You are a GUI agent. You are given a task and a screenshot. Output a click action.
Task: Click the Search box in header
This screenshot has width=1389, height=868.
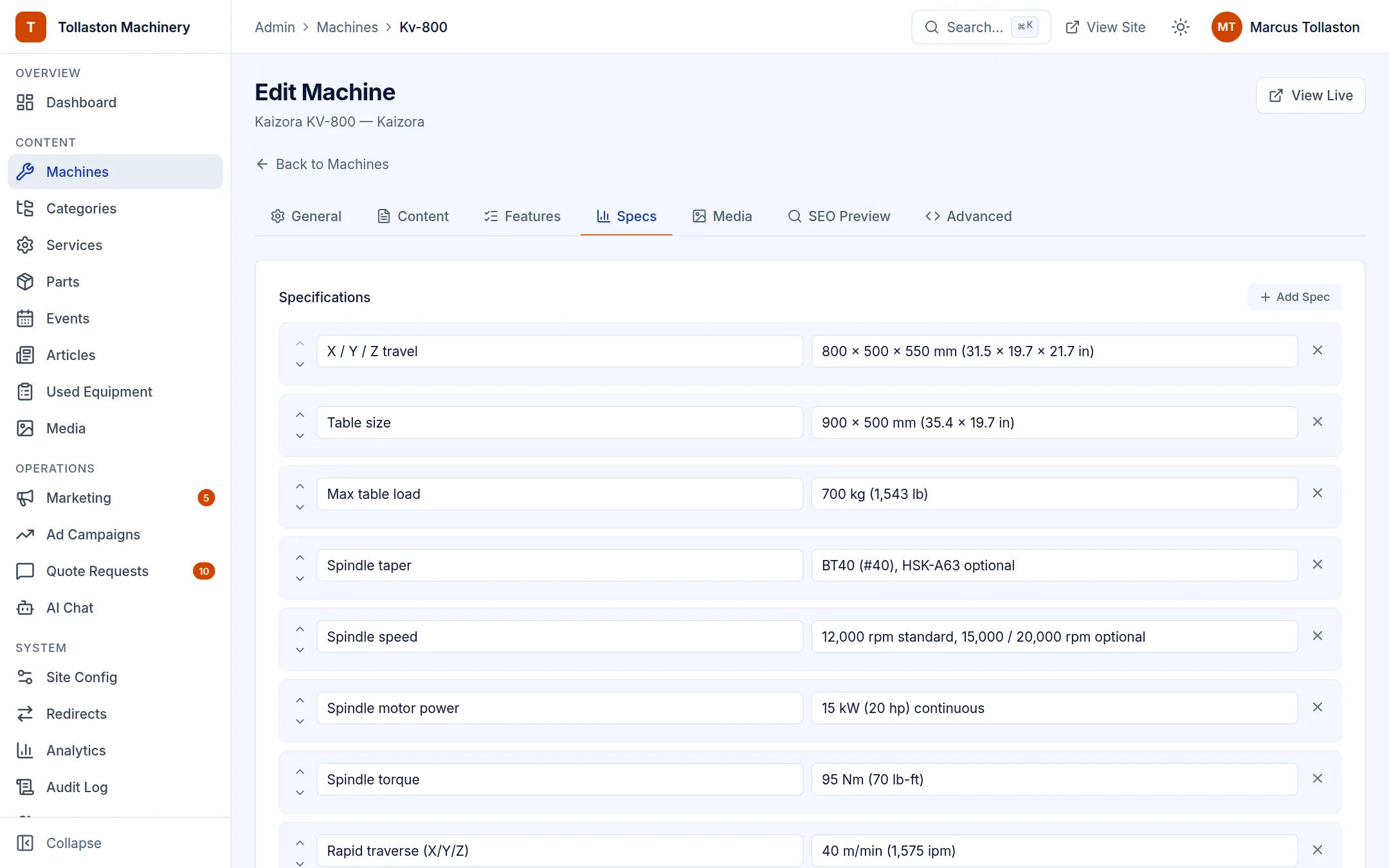(x=981, y=27)
